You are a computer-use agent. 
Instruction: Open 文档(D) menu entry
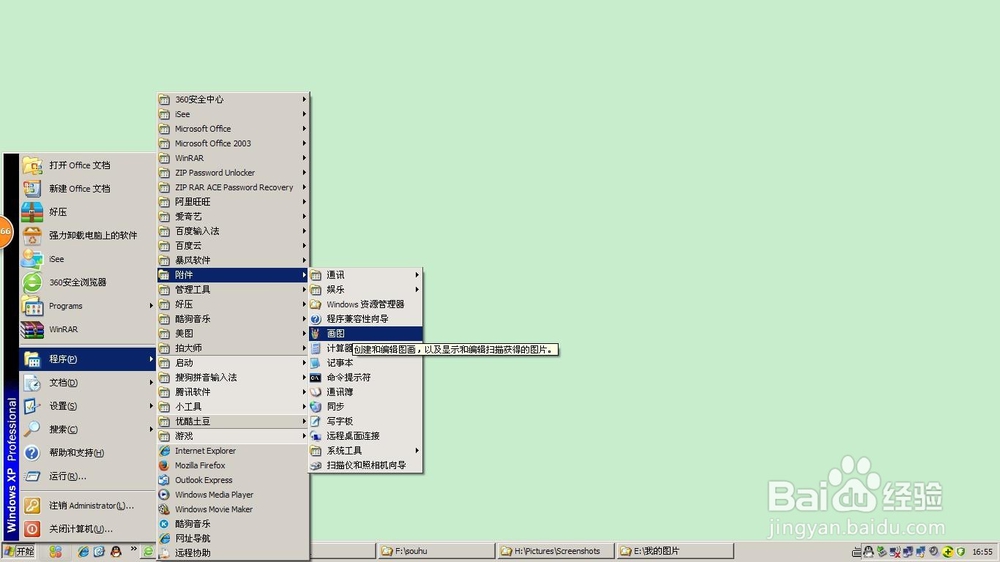[87, 383]
